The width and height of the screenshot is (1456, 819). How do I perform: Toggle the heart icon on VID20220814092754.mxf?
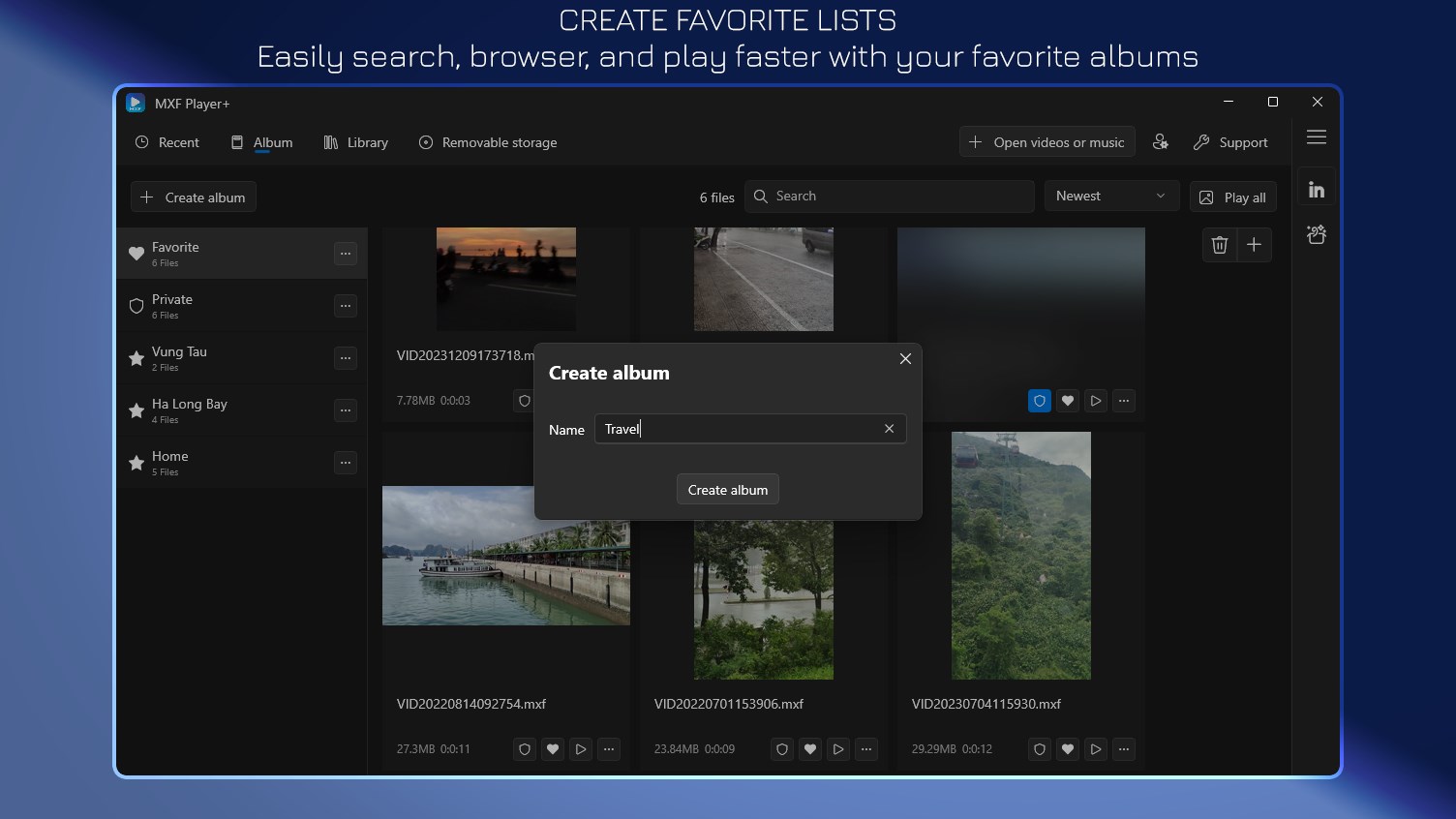point(552,748)
